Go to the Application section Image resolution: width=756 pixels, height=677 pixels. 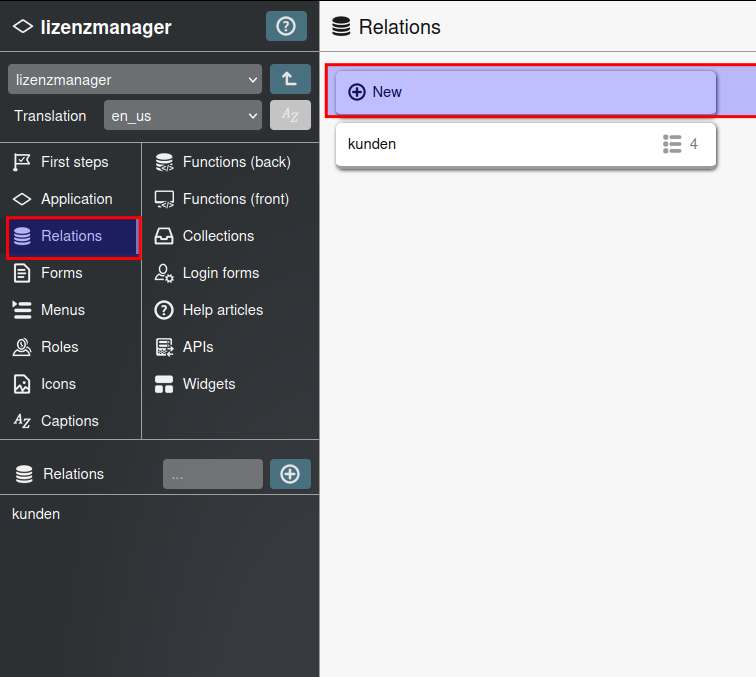click(76, 199)
